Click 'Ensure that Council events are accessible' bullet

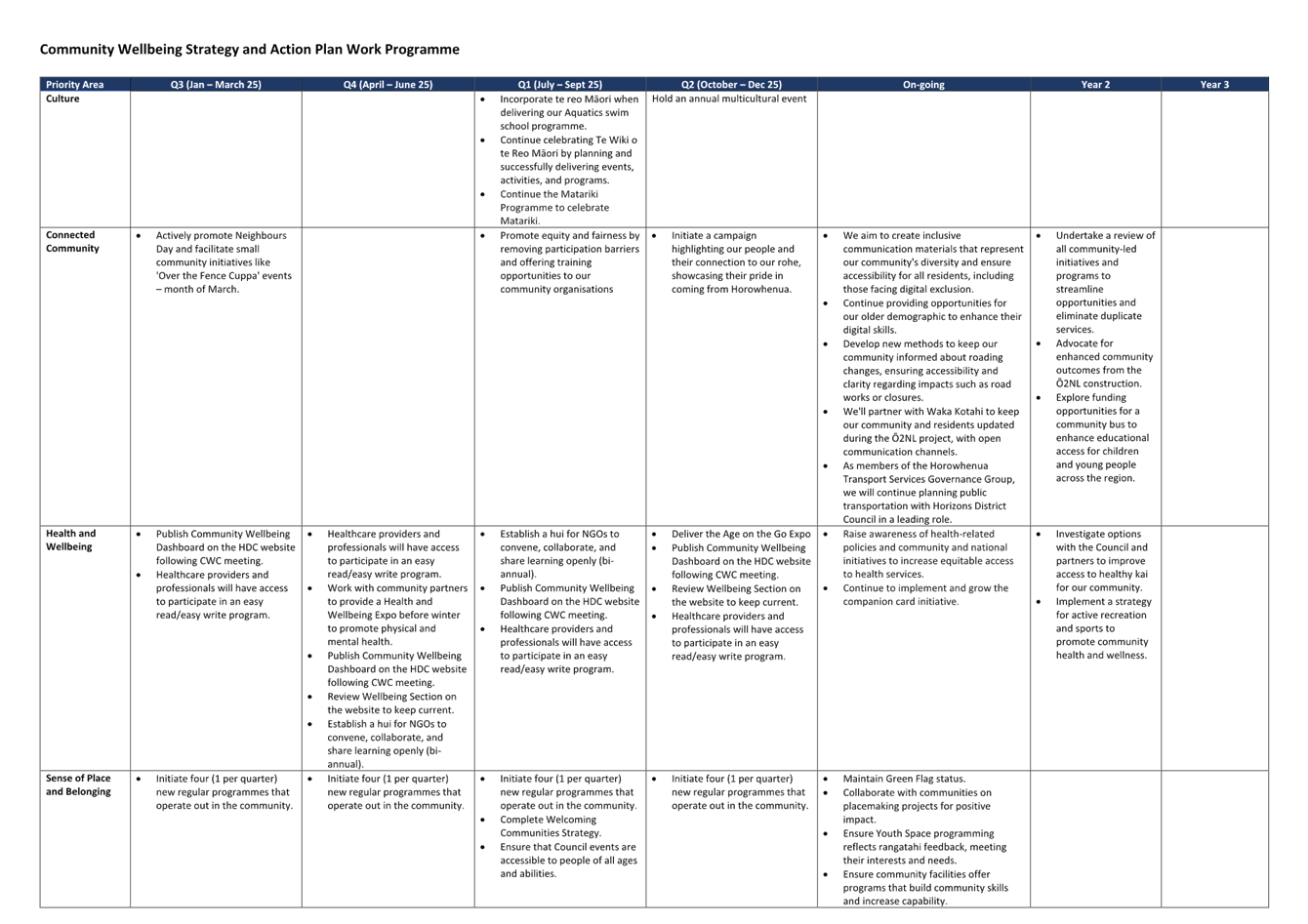click(x=568, y=861)
